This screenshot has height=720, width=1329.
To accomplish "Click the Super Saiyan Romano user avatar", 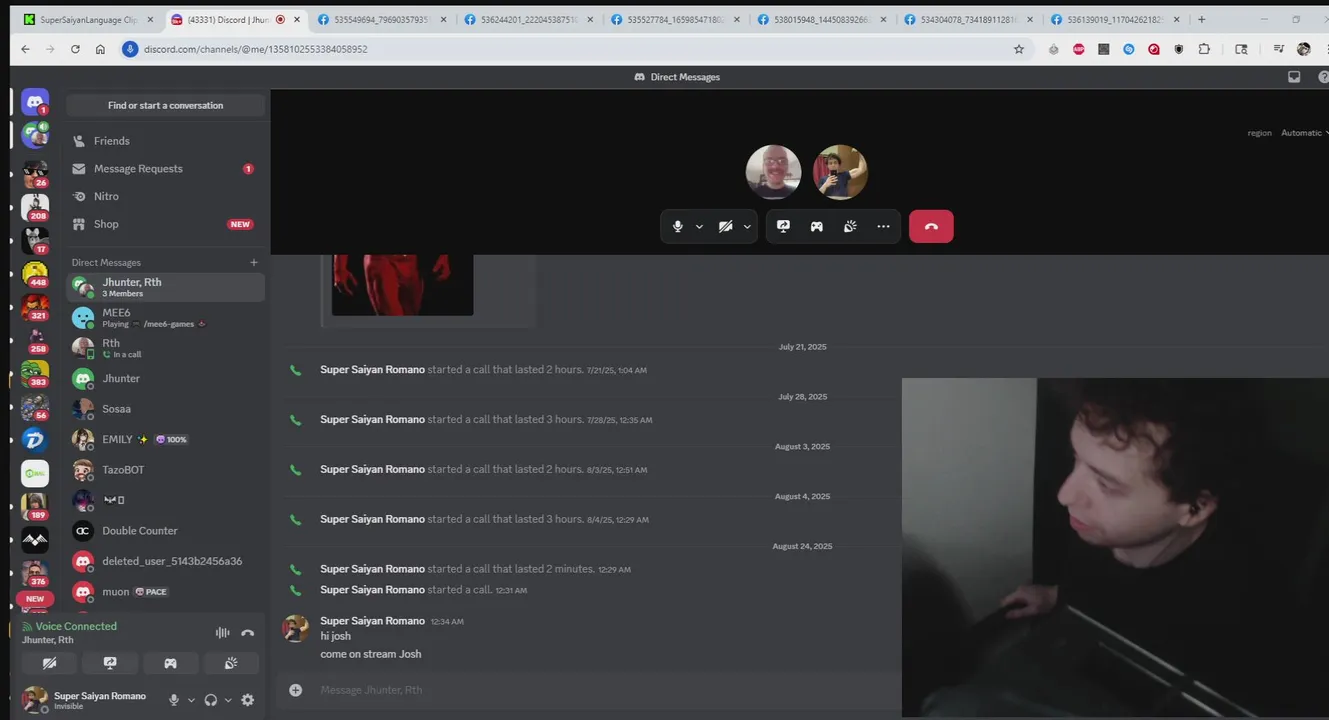I will pyautogui.click(x=35, y=699).
